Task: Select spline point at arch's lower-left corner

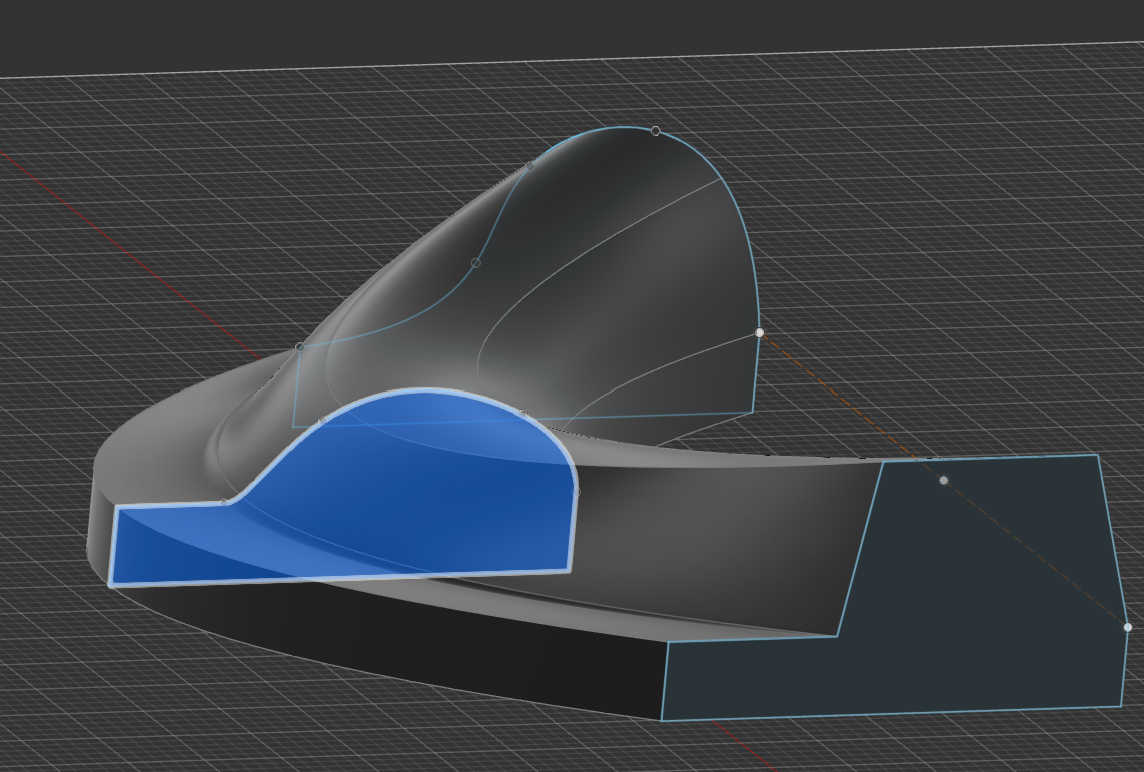Action: tap(299, 347)
